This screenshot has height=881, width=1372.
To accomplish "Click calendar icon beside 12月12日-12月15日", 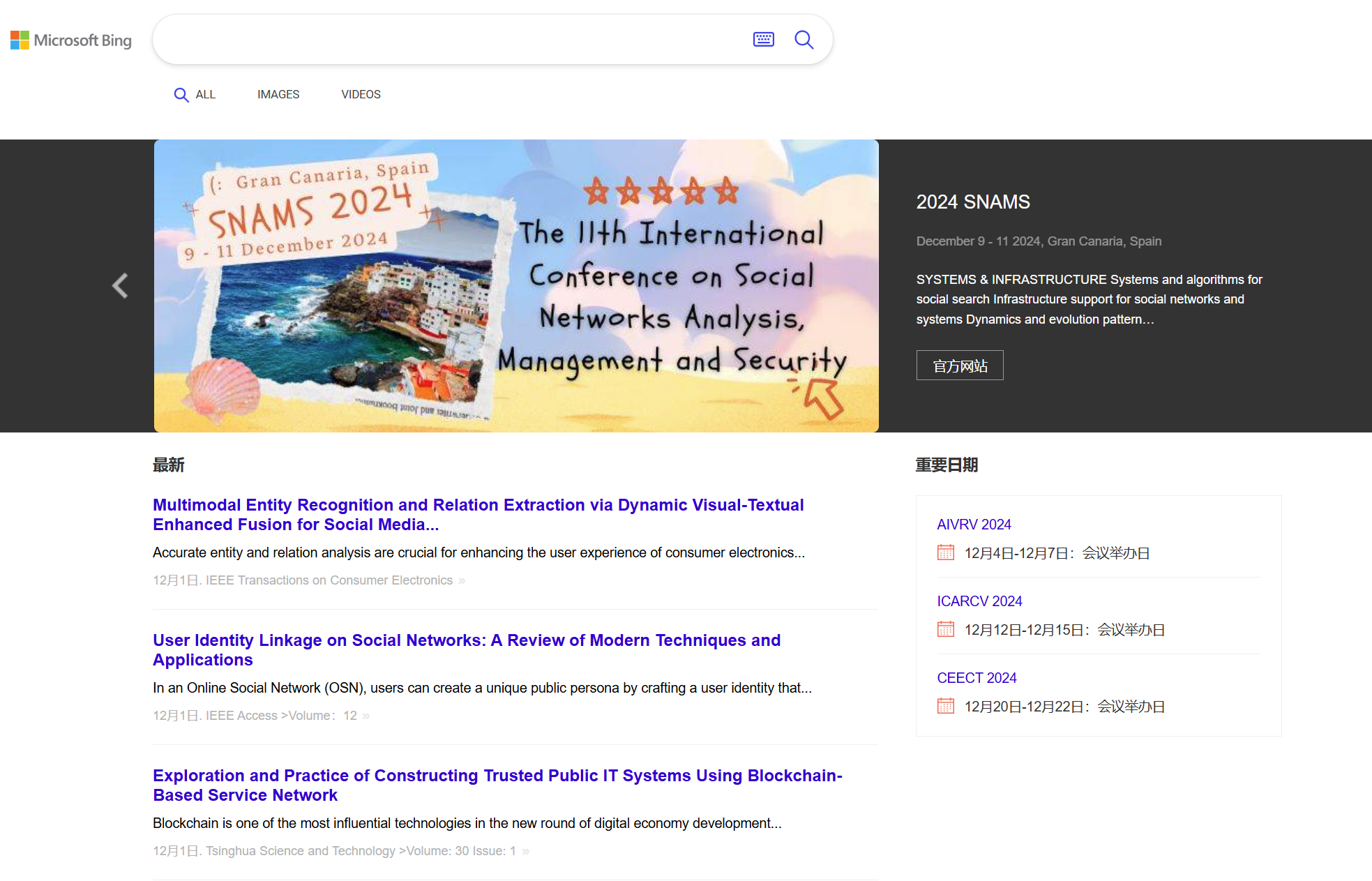I will pyautogui.click(x=946, y=629).
